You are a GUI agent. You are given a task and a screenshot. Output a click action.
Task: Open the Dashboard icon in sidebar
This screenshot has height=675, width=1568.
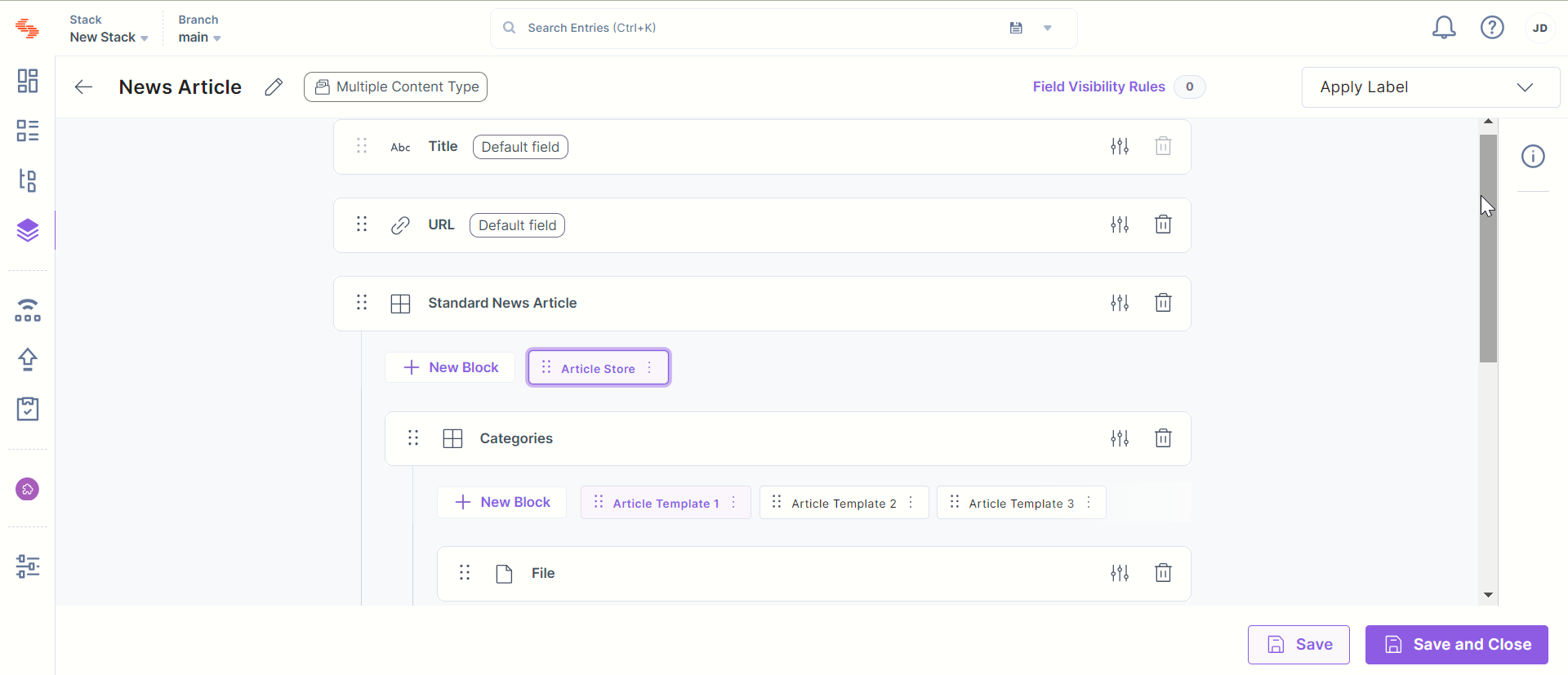pos(28,81)
